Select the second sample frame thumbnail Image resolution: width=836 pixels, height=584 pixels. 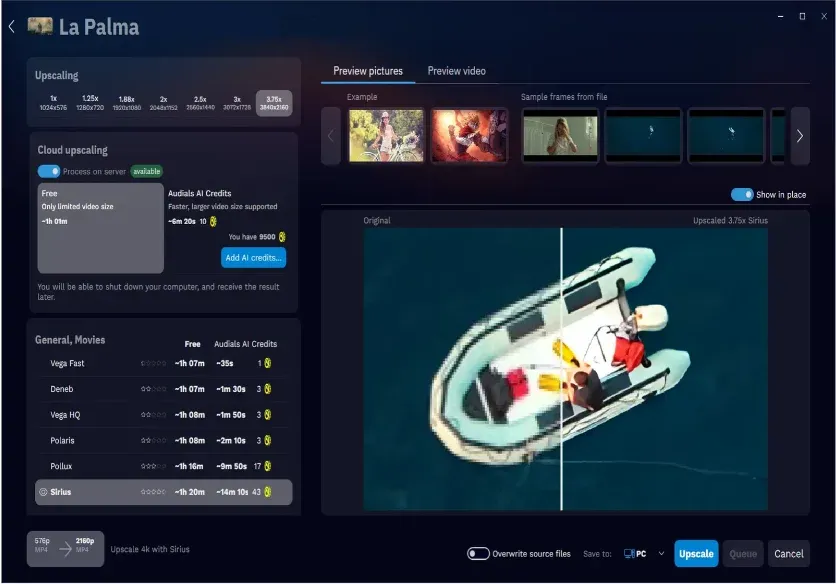643,135
